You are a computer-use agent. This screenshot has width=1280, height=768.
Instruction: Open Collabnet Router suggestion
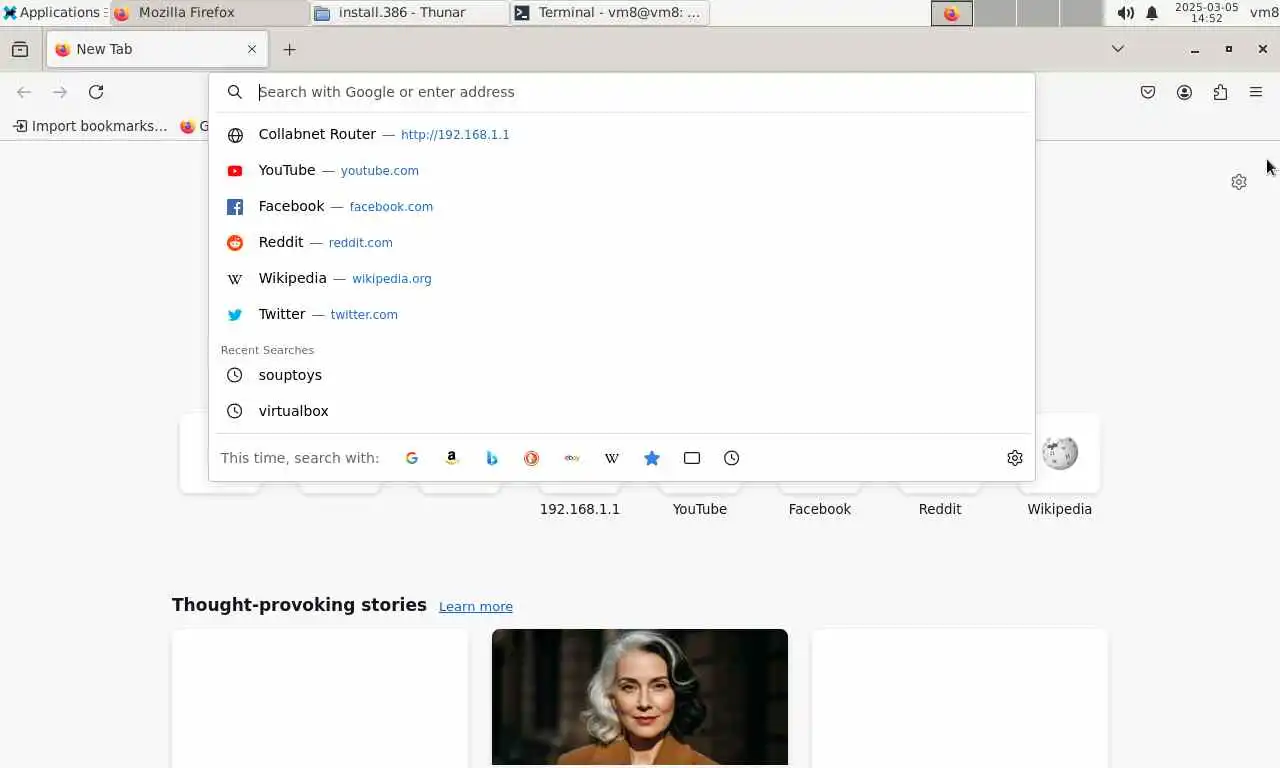(622, 134)
